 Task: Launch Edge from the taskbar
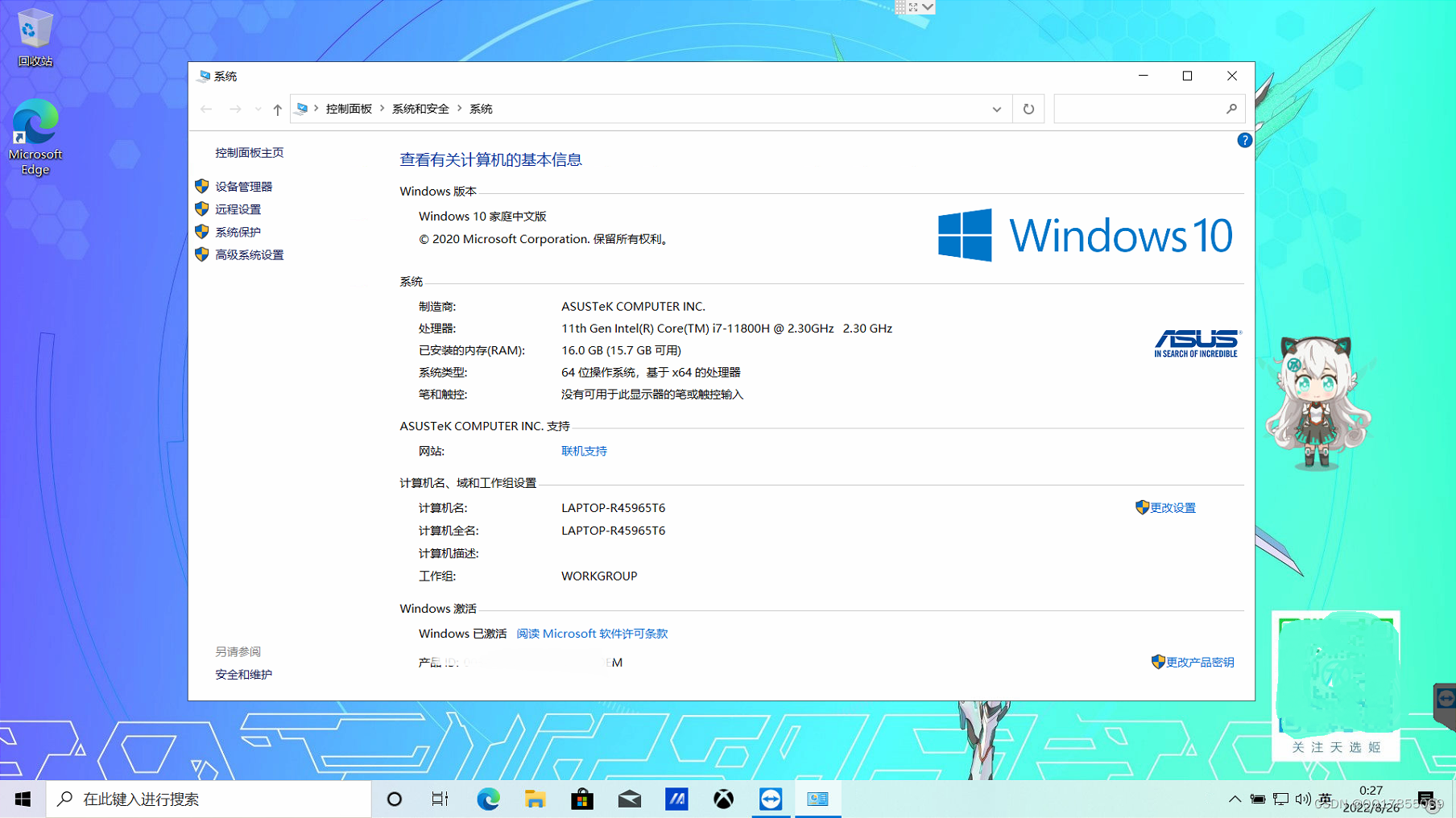tap(488, 799)
